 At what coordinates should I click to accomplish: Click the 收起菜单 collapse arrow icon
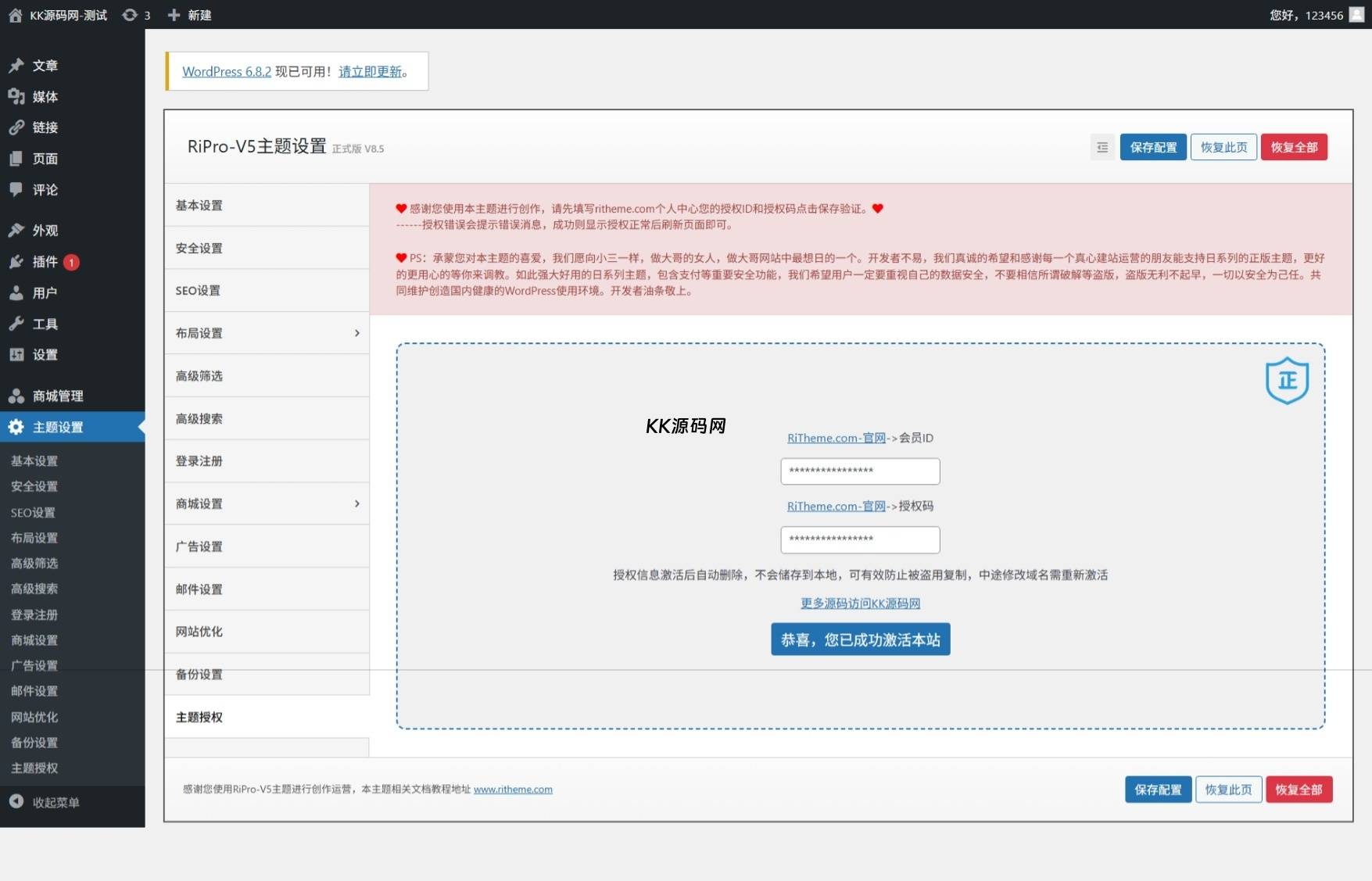coord(16,801)
